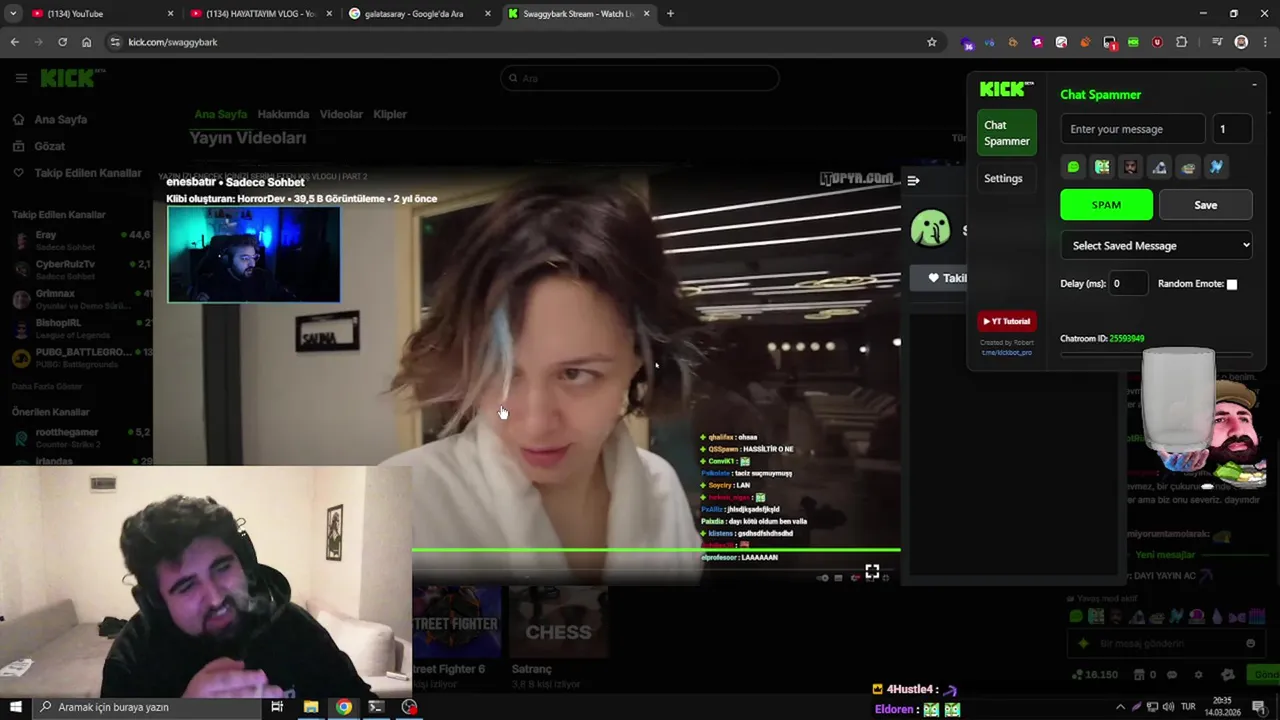The image size is (1280, 720).
Task: Select the Hakkımda channel tab
Action: point(283,114)
